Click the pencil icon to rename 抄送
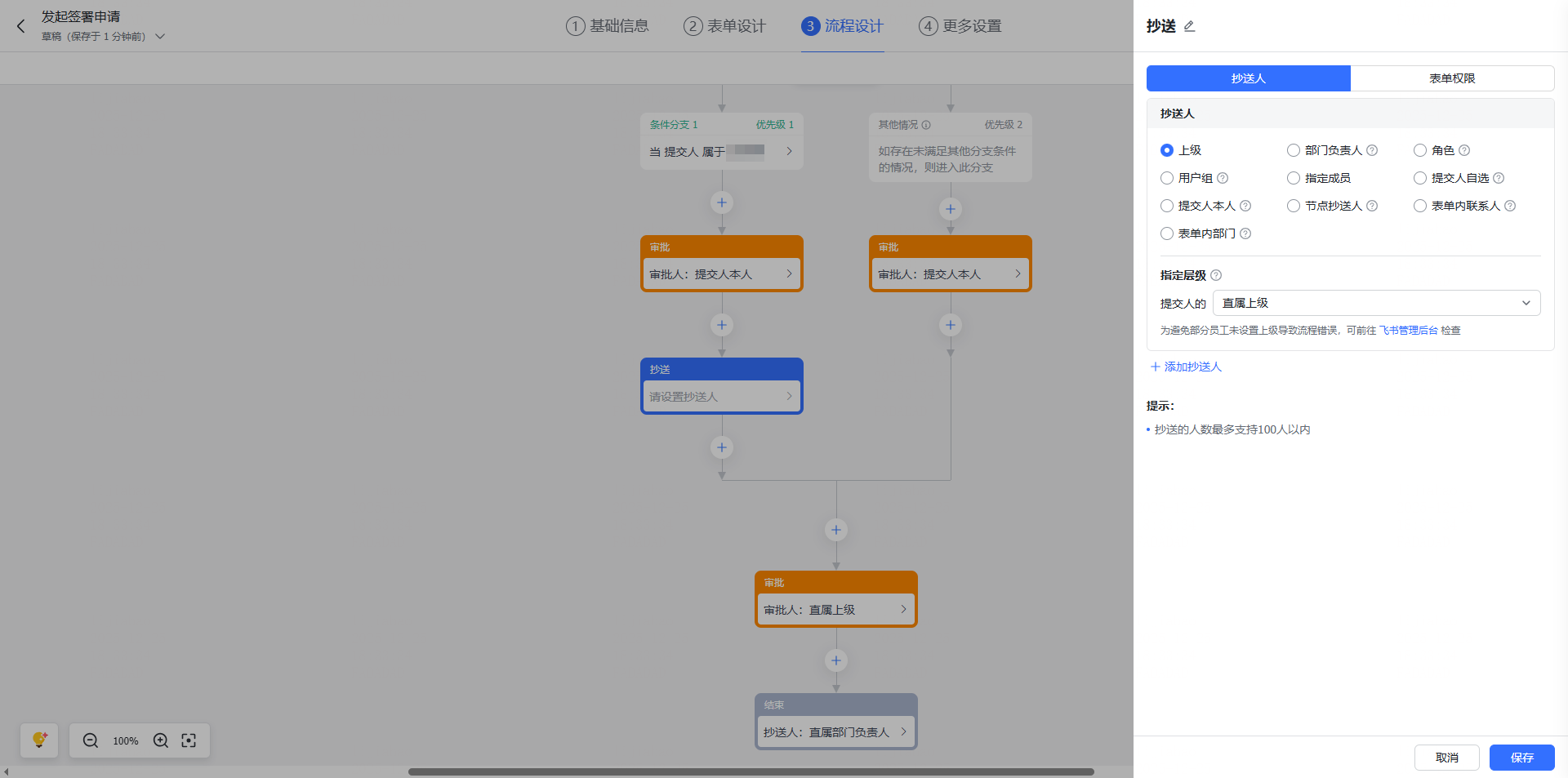Image resolution: width=1568 pixels, height=778 pixels. point(1189,26)
